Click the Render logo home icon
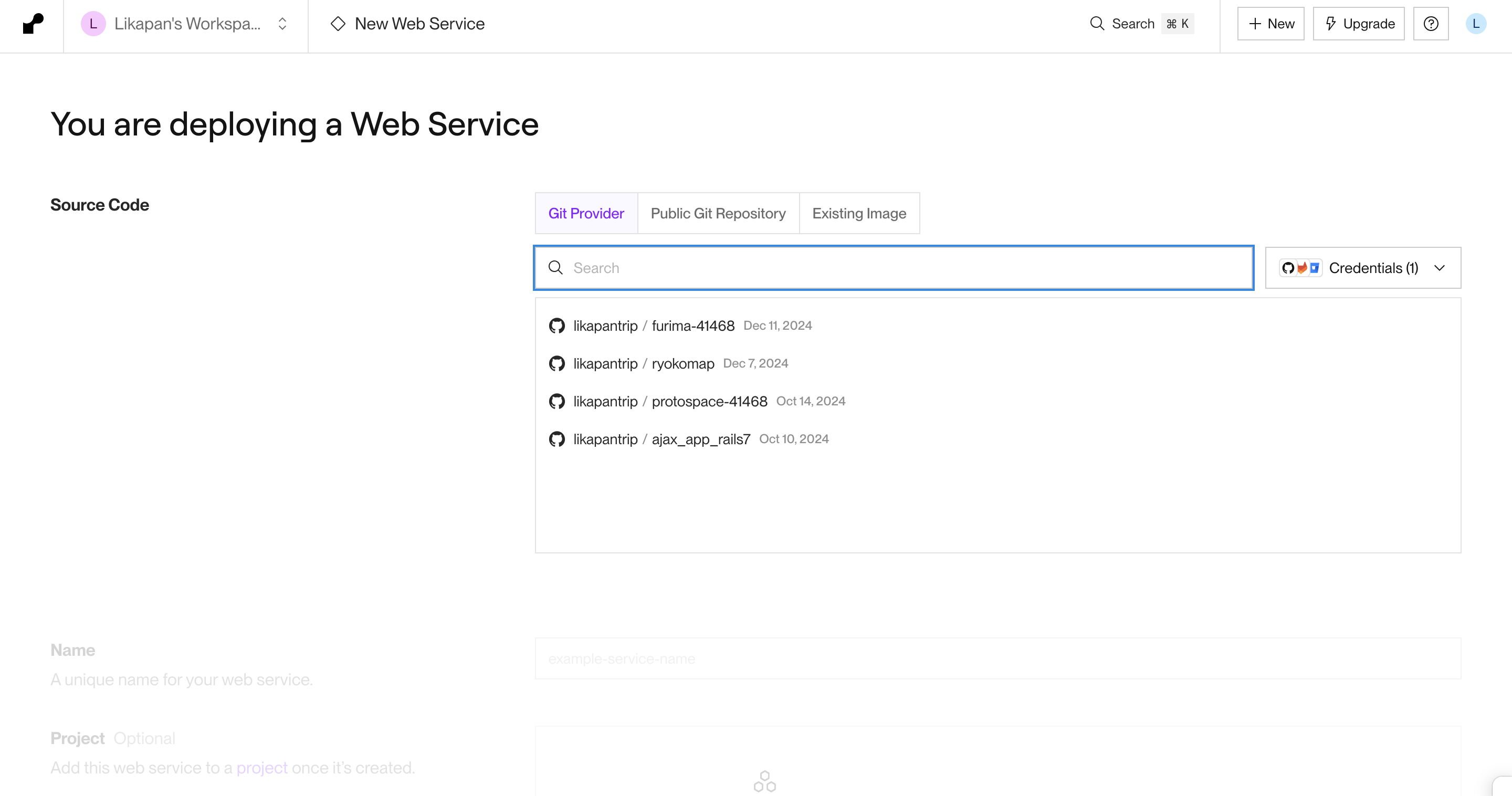Image resolution: width=1512 pixels, height=796 pixels. coord(33,24)
